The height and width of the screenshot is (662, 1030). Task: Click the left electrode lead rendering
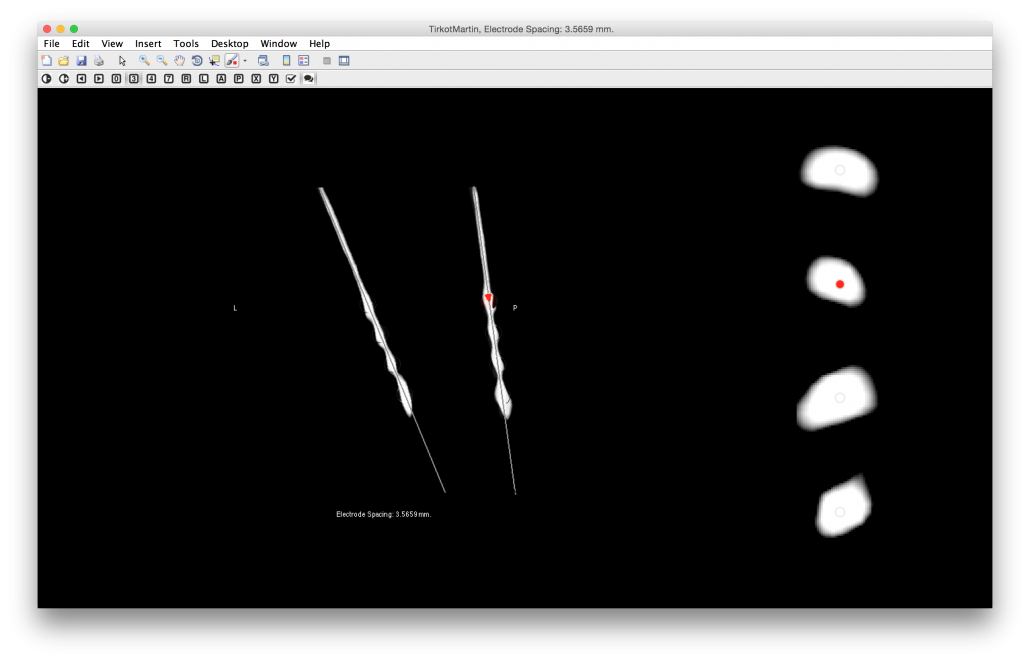(x=367, y=303)
